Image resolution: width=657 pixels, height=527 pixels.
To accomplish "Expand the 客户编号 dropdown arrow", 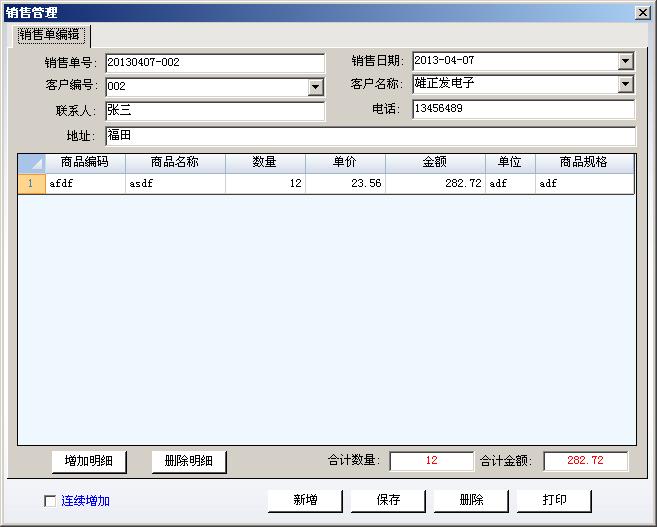I will pyautogui.click(x=315, y=87).
